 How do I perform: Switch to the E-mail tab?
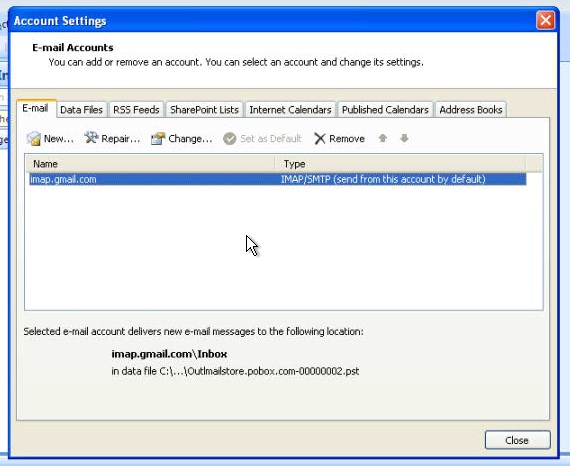[x=35, y=108]
